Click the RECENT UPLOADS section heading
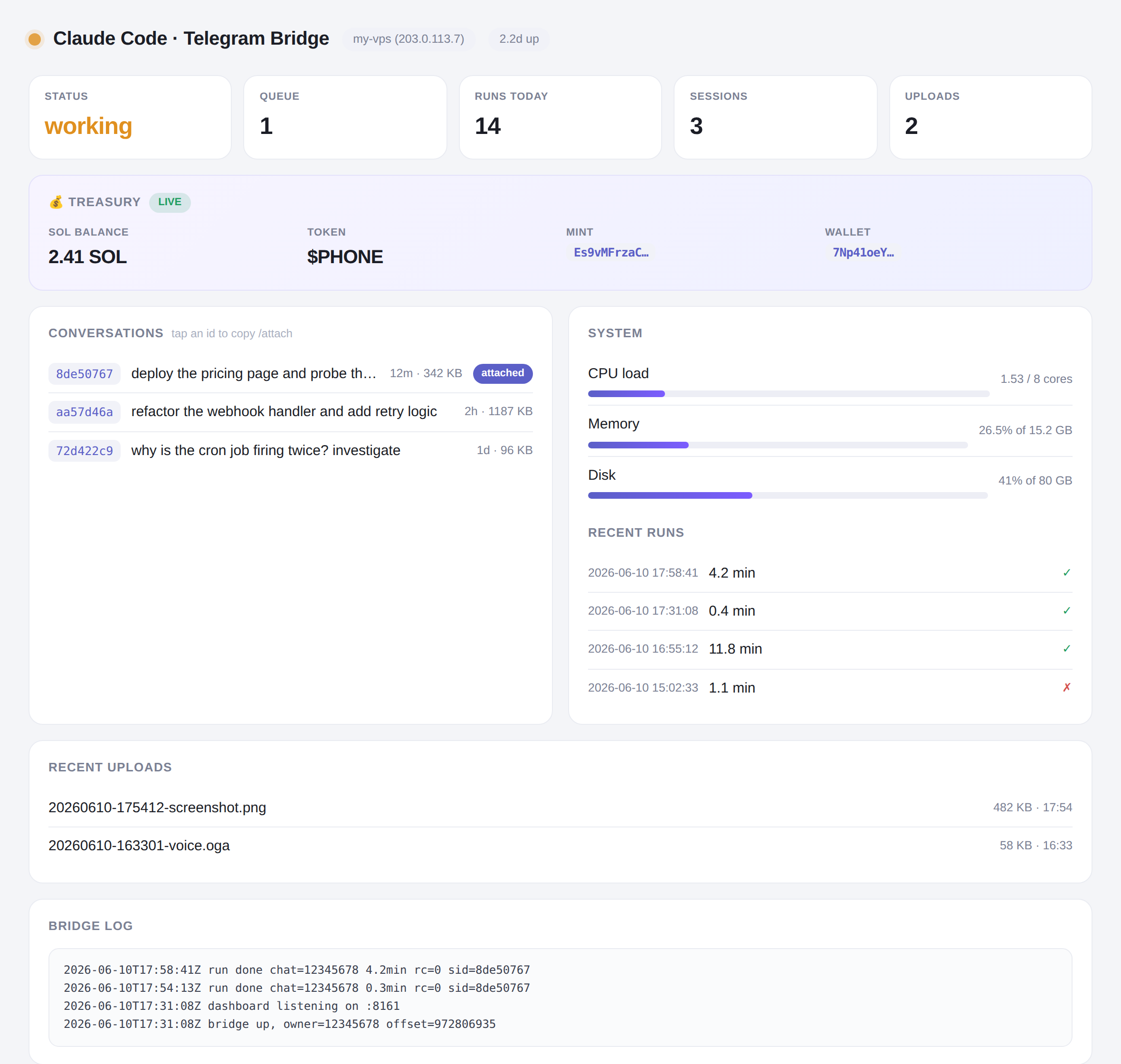Screen dimensions: 1121x1064 110,767
